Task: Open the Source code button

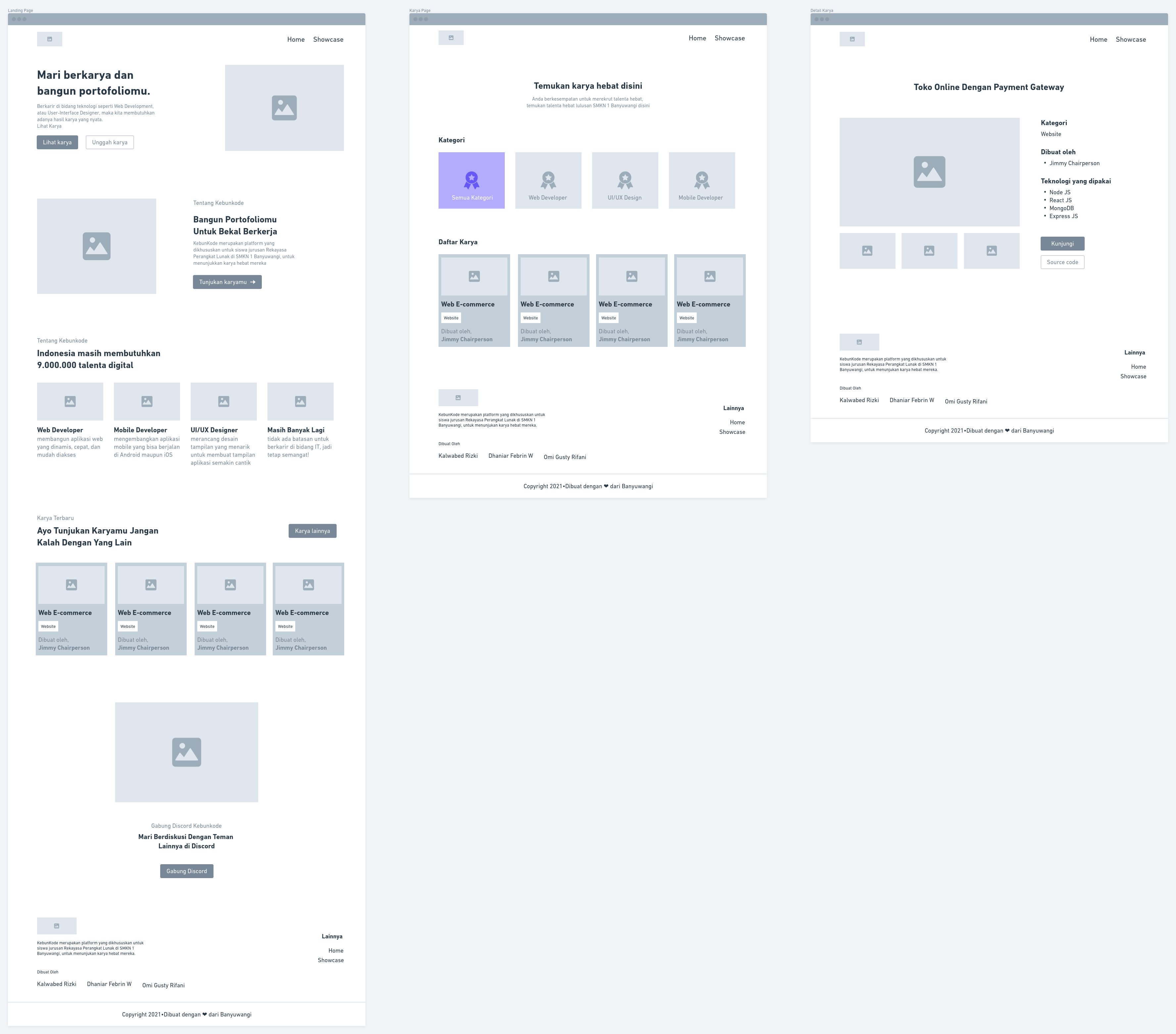Action: coord(1062,262)
